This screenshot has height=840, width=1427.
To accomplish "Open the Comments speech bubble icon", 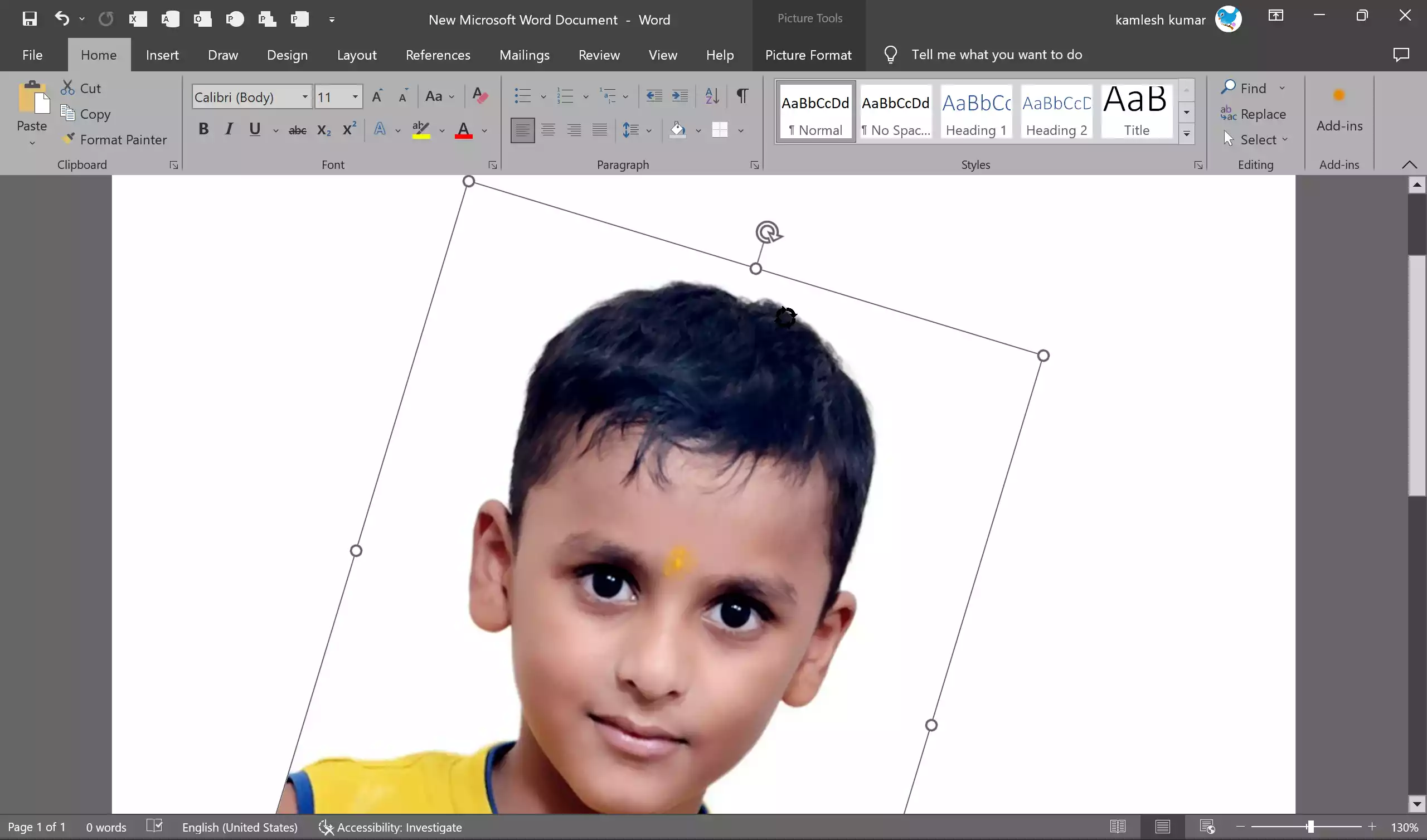I will 1401,55.
